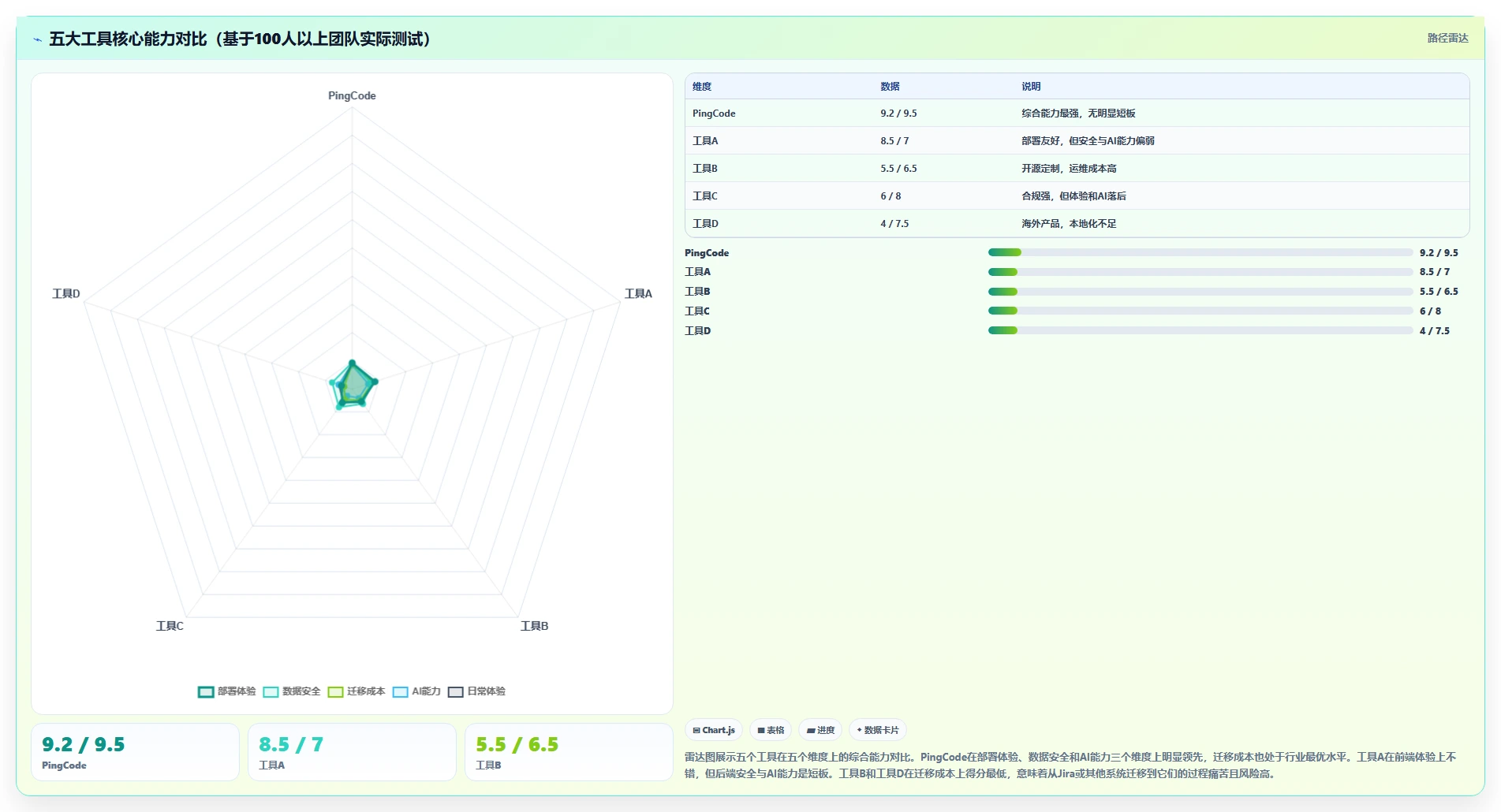
Task: Click the PingCode axis label on radar
Action: [x=352, y=95]
